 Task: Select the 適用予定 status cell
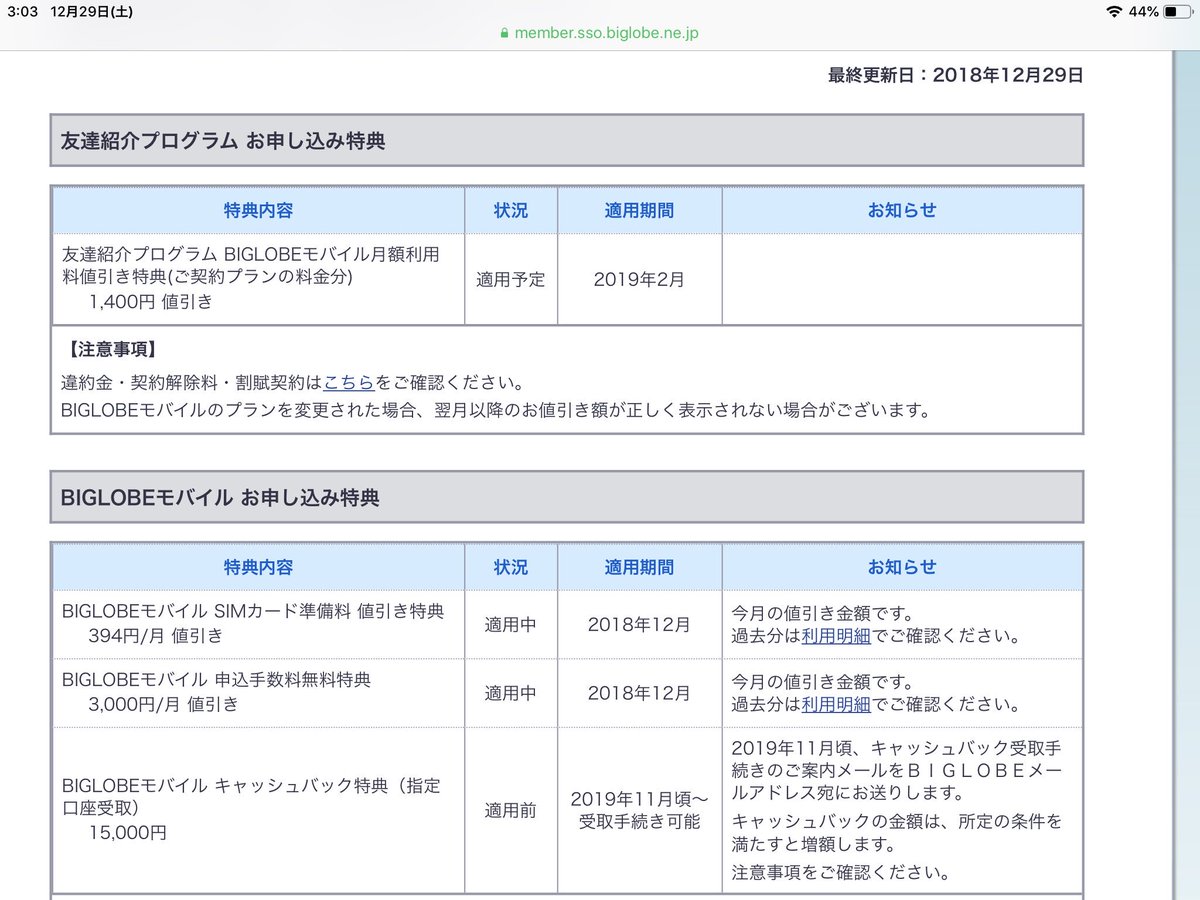pyautogui.click(x=511, y=280)
